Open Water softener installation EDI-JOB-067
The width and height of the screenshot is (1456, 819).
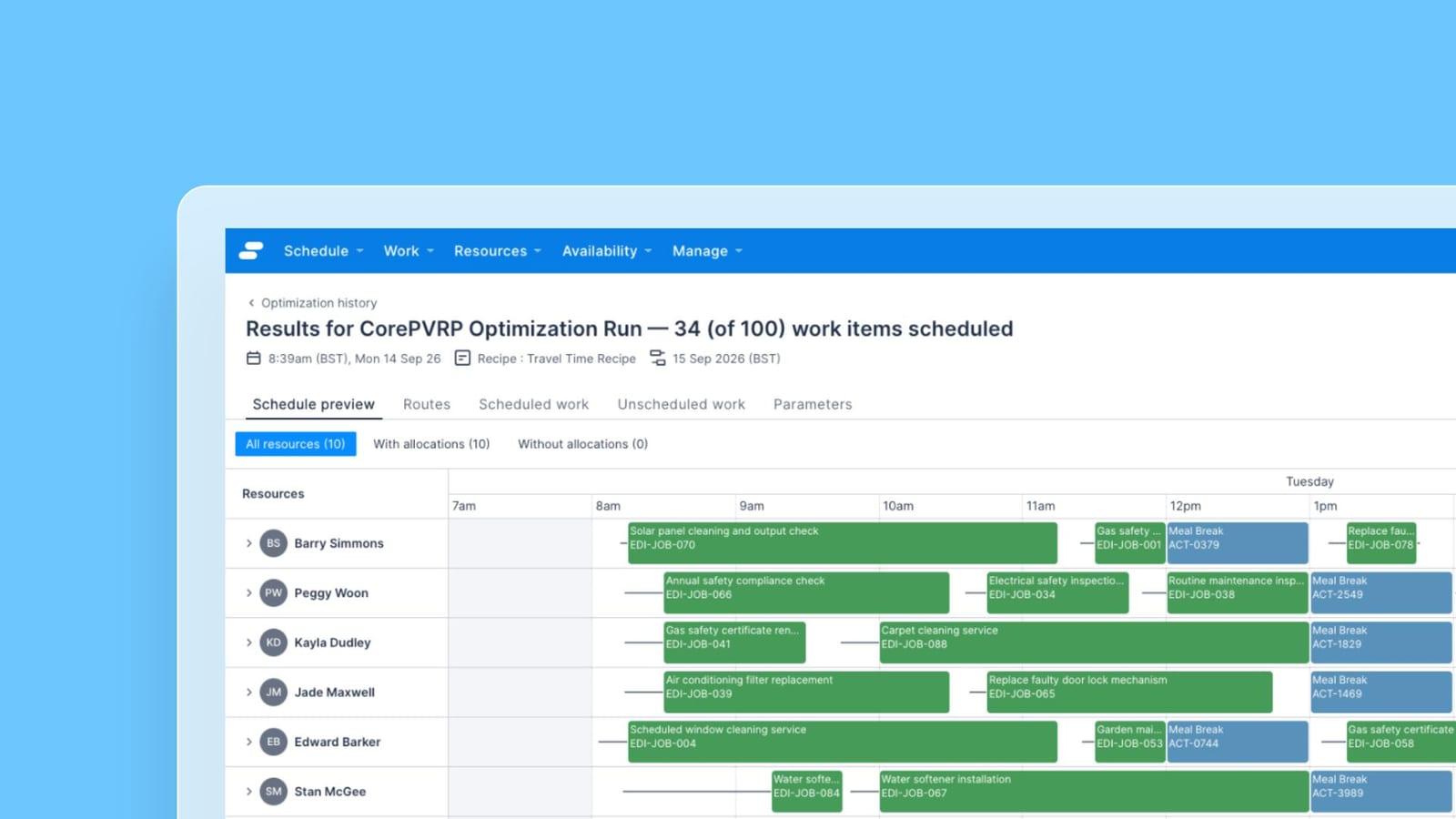(x=1094, y=791)
